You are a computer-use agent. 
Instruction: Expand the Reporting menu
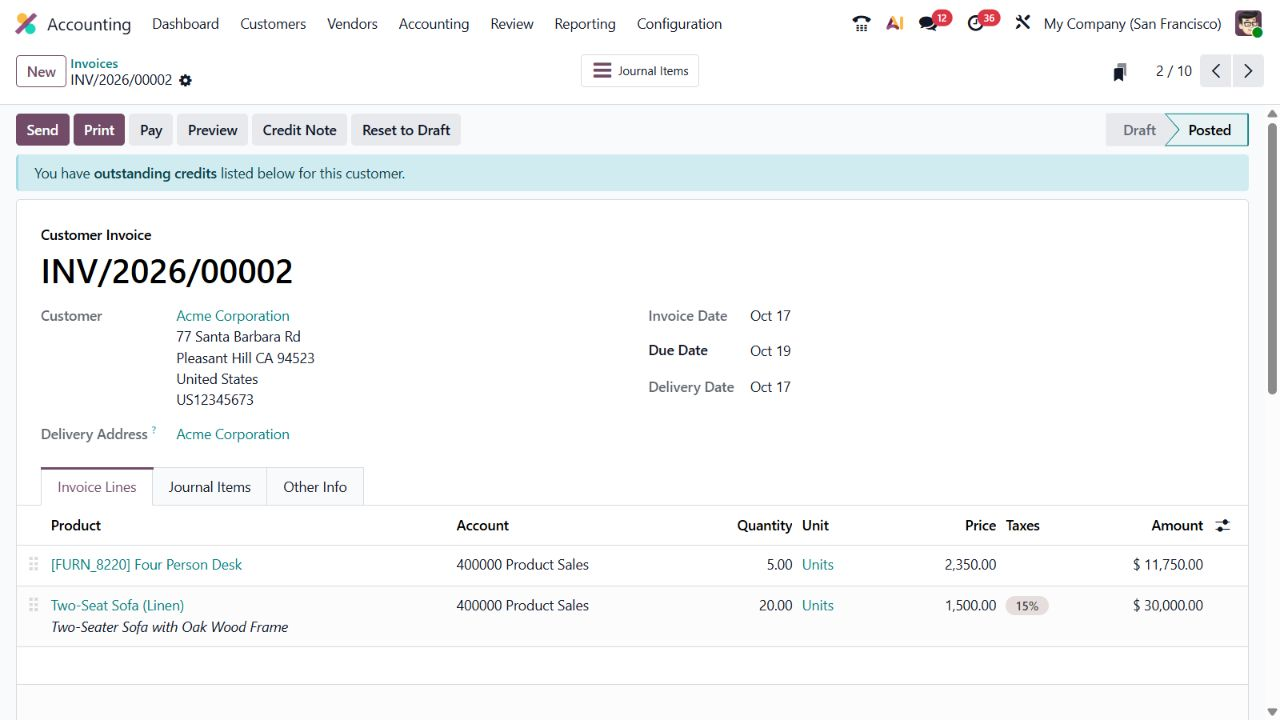click(x=585, y=24)
